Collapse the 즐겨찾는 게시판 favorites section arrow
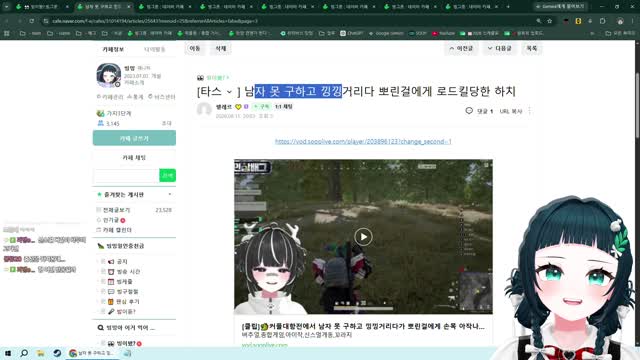This screenshot has width=640, height=360. pos(170,194)
